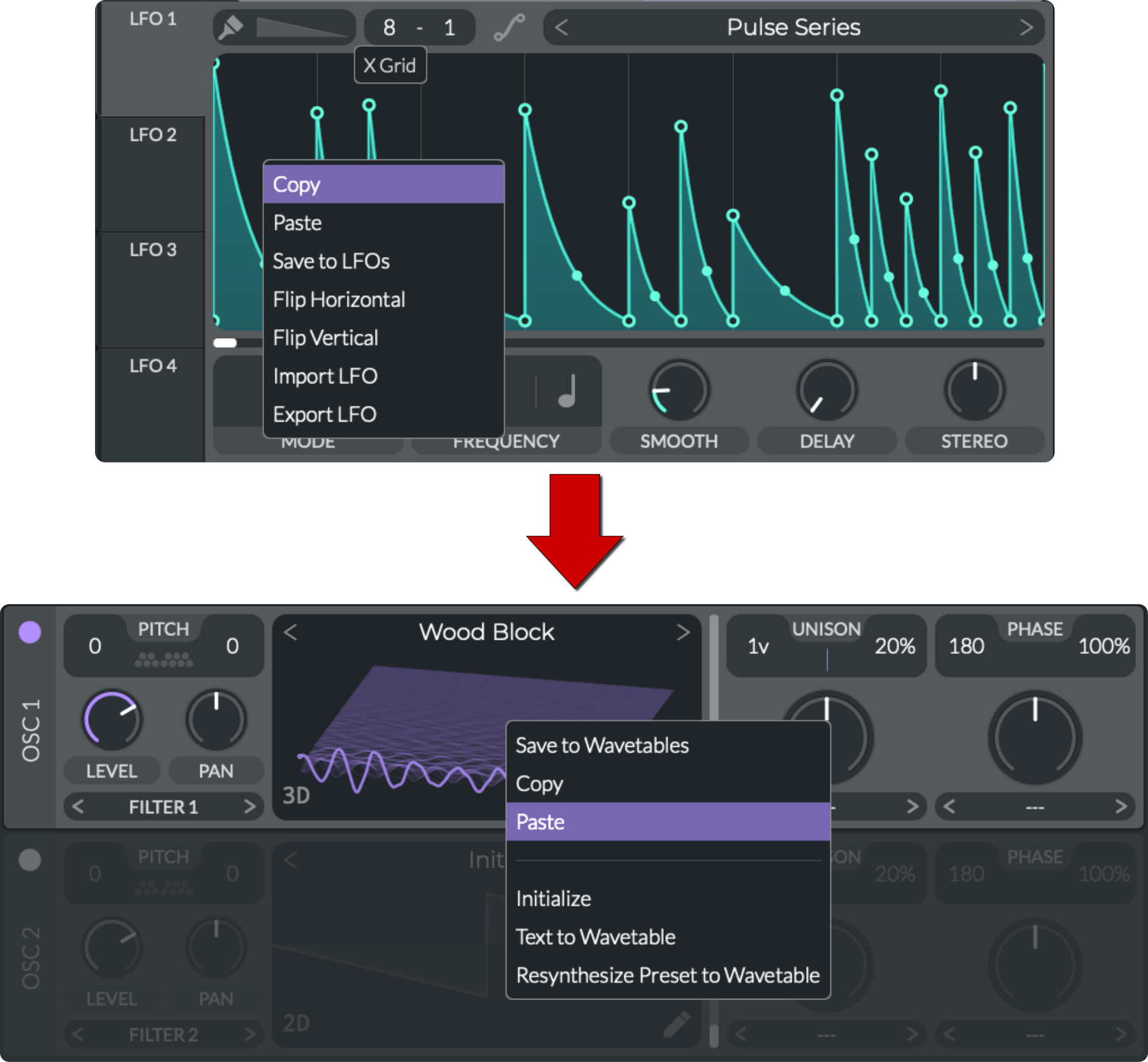The width and height of the screenshot is (1148, 1062).
Task: Click the OSC 1 PAN knob
Action: click(x=216, y=720)
